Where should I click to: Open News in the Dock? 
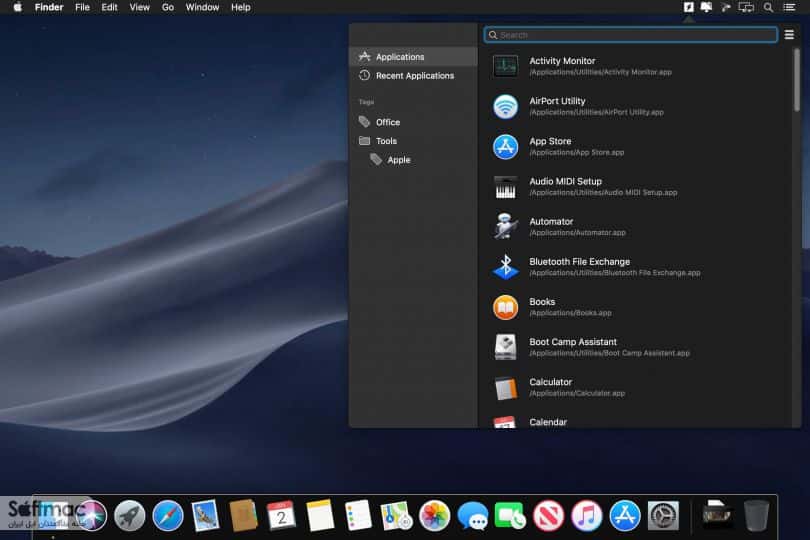click(x=548, y=515)
